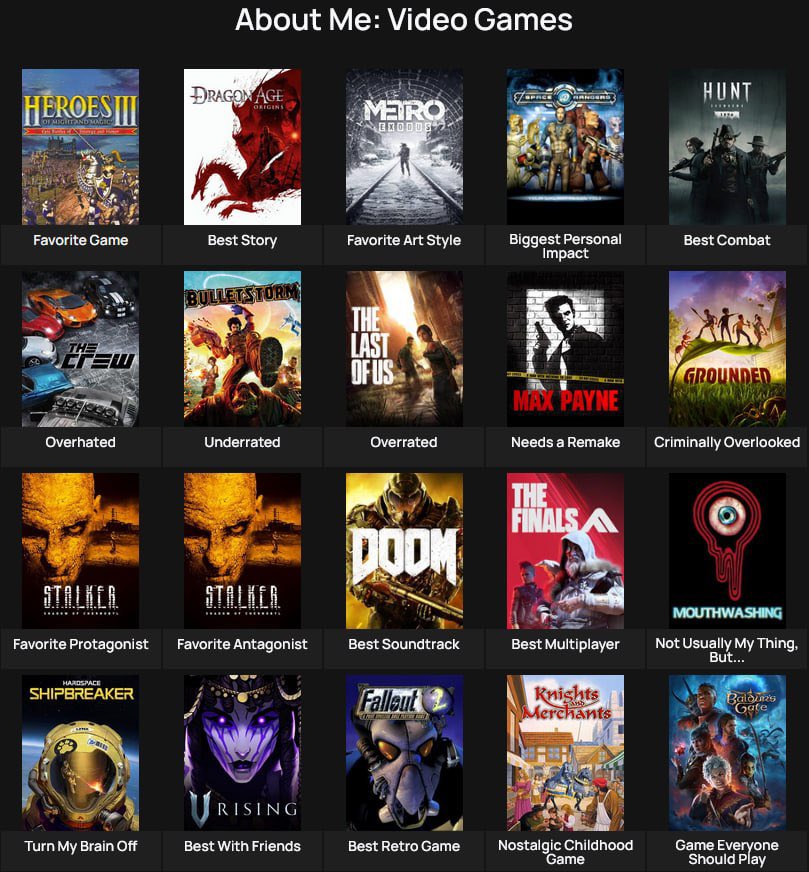Click the 'Underrated' label
Image resolution: width=809 pixels, height=872 pixels.
point(242,442)
